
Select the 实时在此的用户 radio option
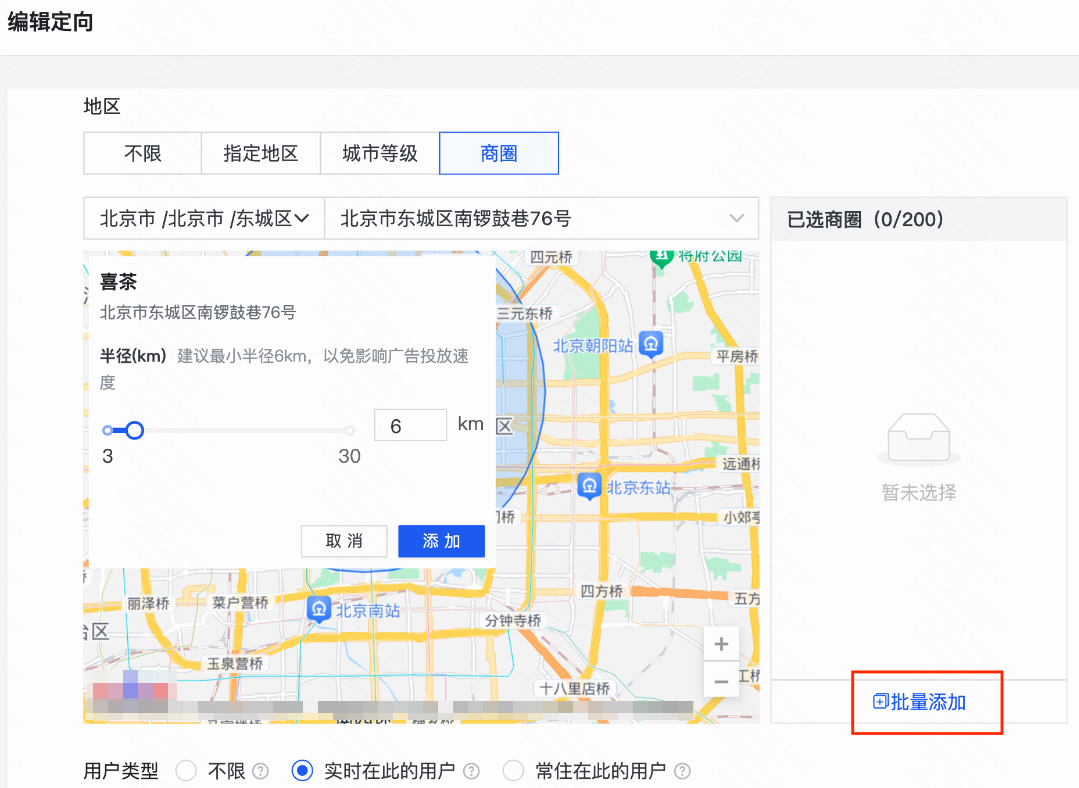(302, 771)
